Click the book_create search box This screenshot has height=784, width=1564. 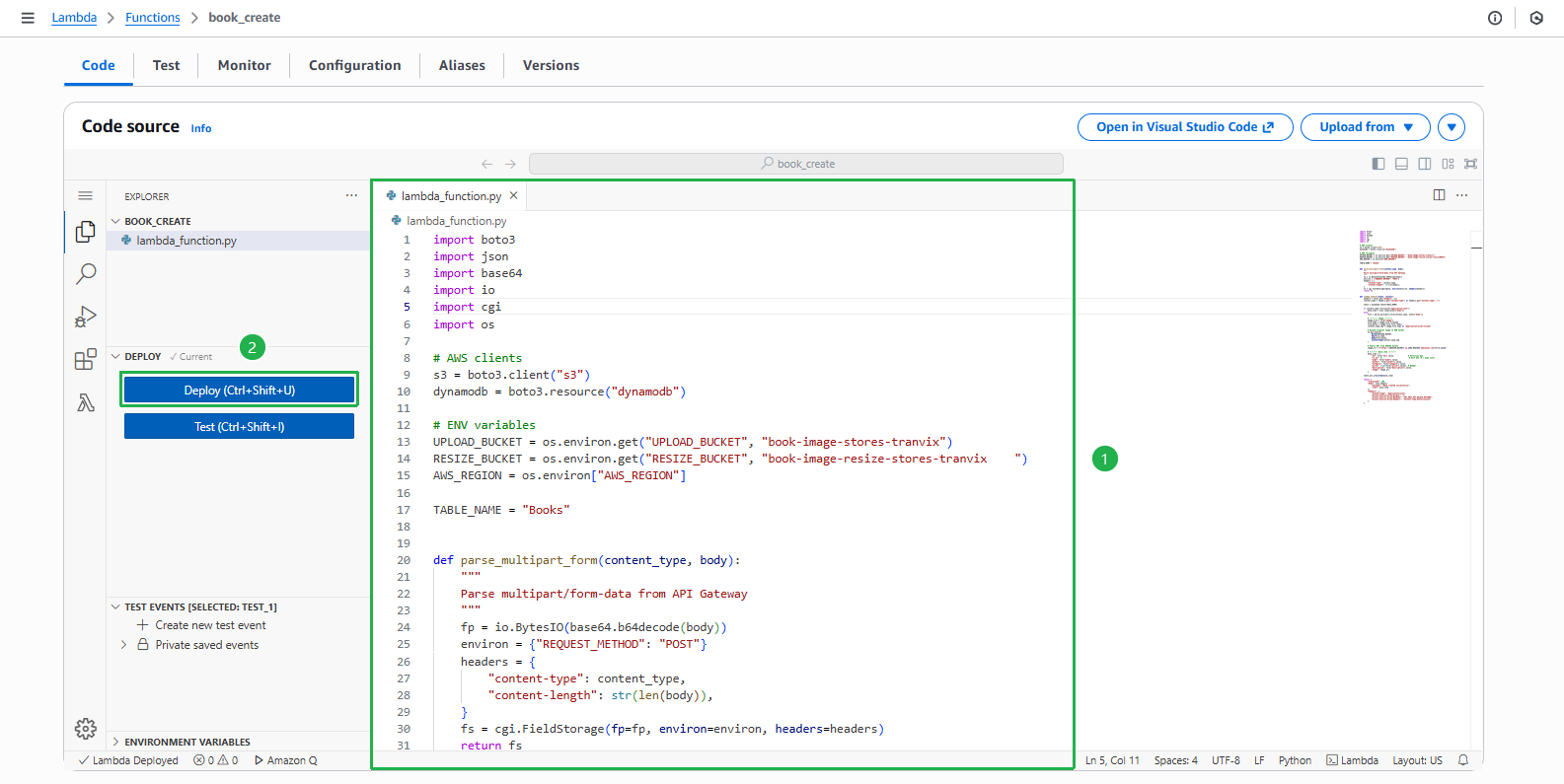[796, 164]
